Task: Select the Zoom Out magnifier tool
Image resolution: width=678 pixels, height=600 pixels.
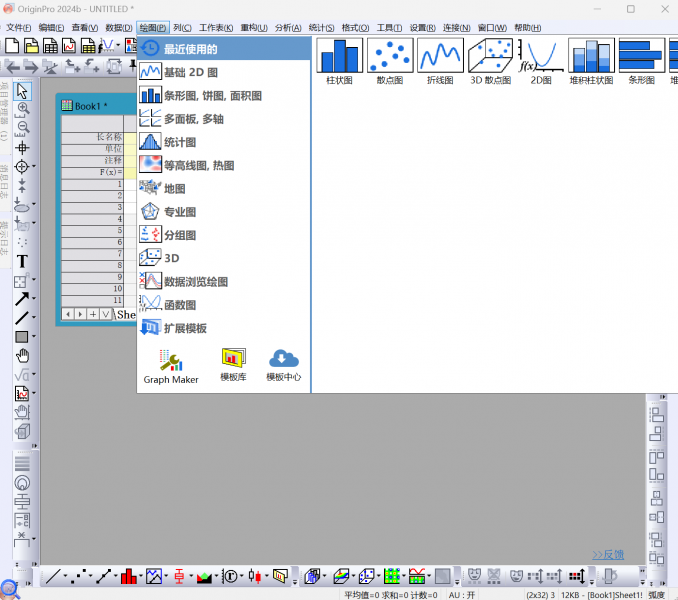Action: [22, 129]
